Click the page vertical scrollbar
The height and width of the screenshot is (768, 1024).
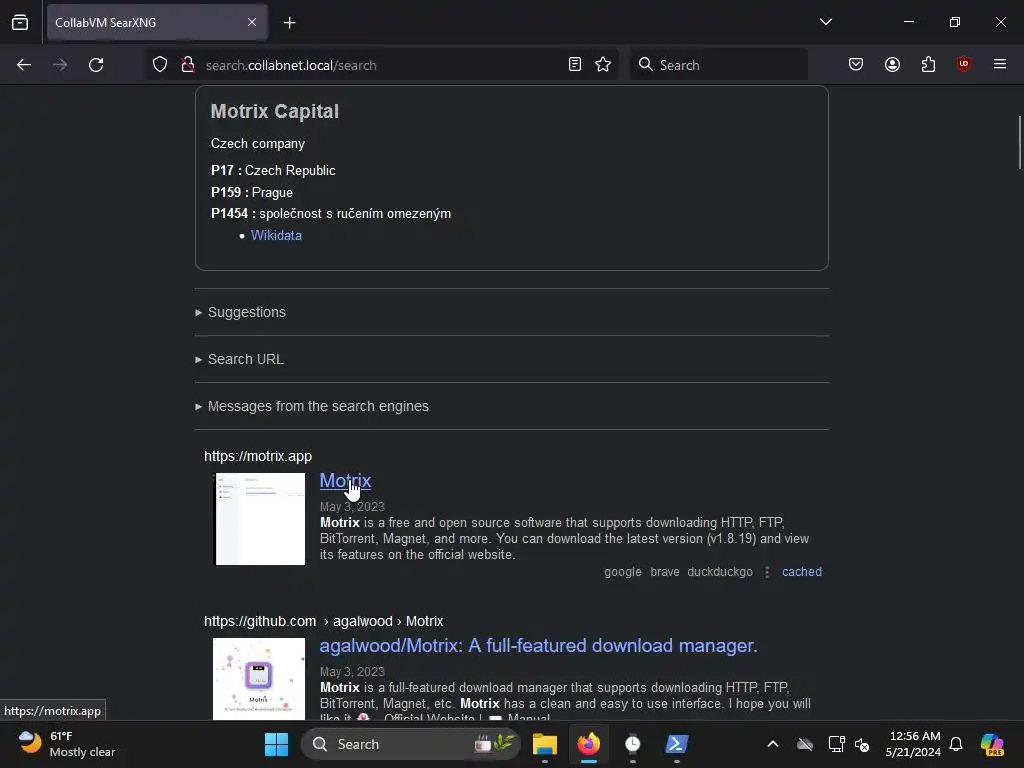coord(1019,142)
